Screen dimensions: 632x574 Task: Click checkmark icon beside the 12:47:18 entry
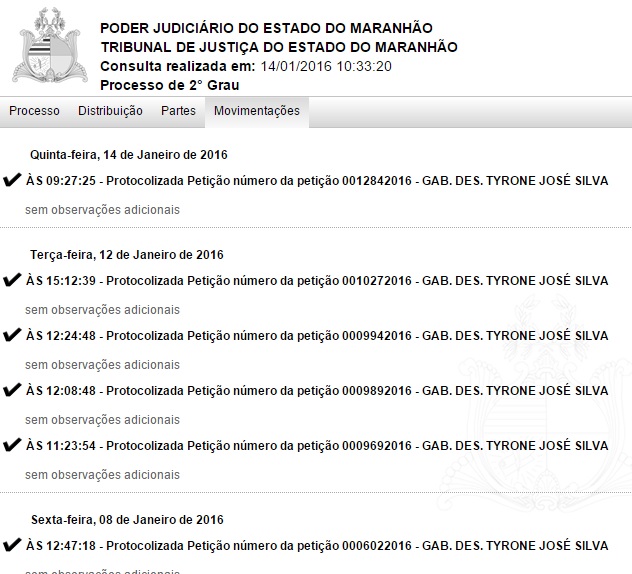(x=13, y=546)
